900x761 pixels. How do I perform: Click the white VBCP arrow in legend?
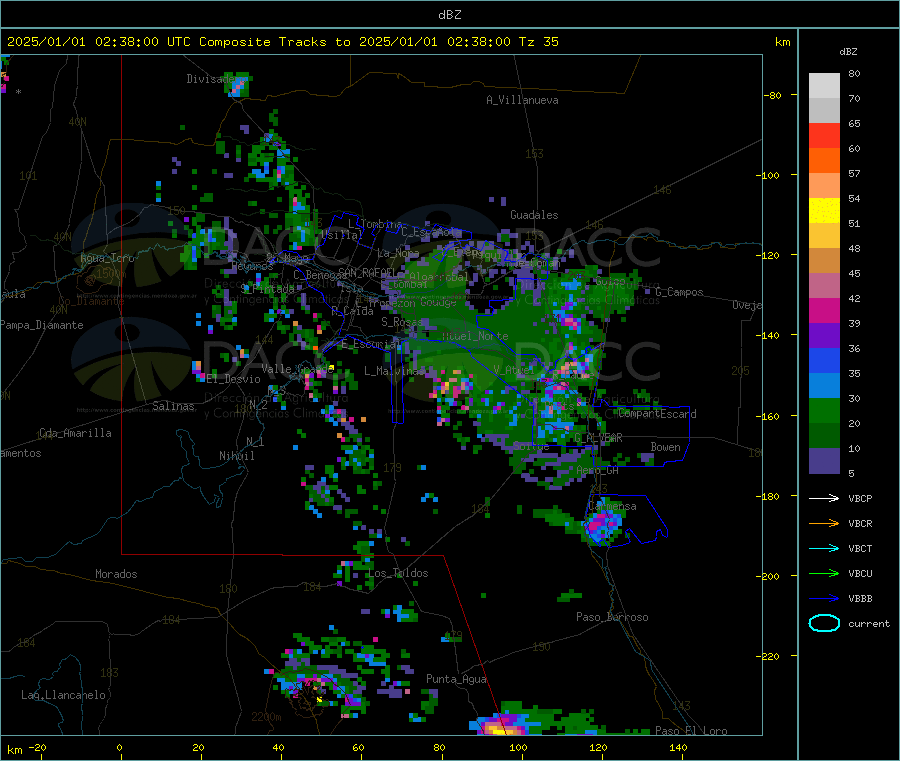(824, 498)
